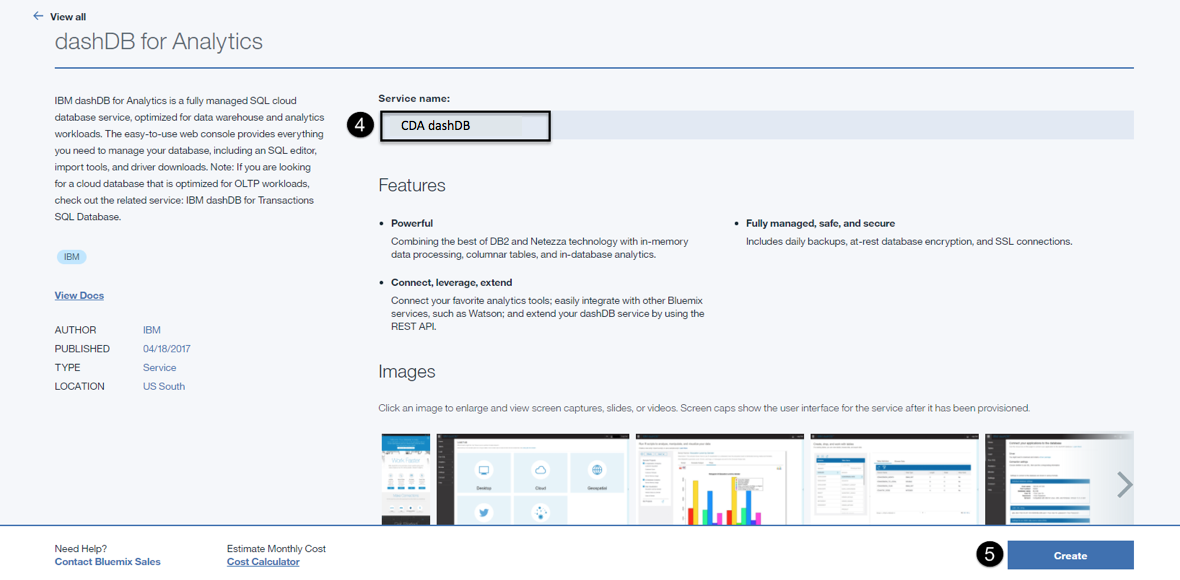Click the IBM author link
Image resolution: width=1180 pixels, height=580 pixels.
pos(151,329)
